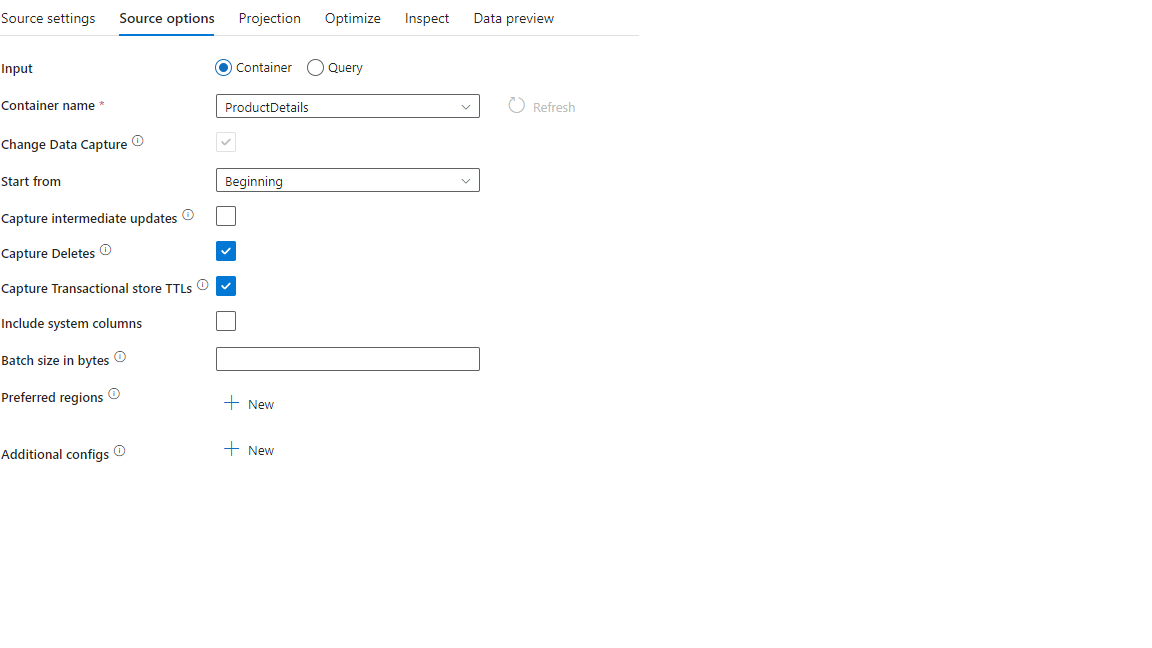
Task: Enable Capture intermediate updates checkbox
Action: pyautogui.click(x=225, y=215)
